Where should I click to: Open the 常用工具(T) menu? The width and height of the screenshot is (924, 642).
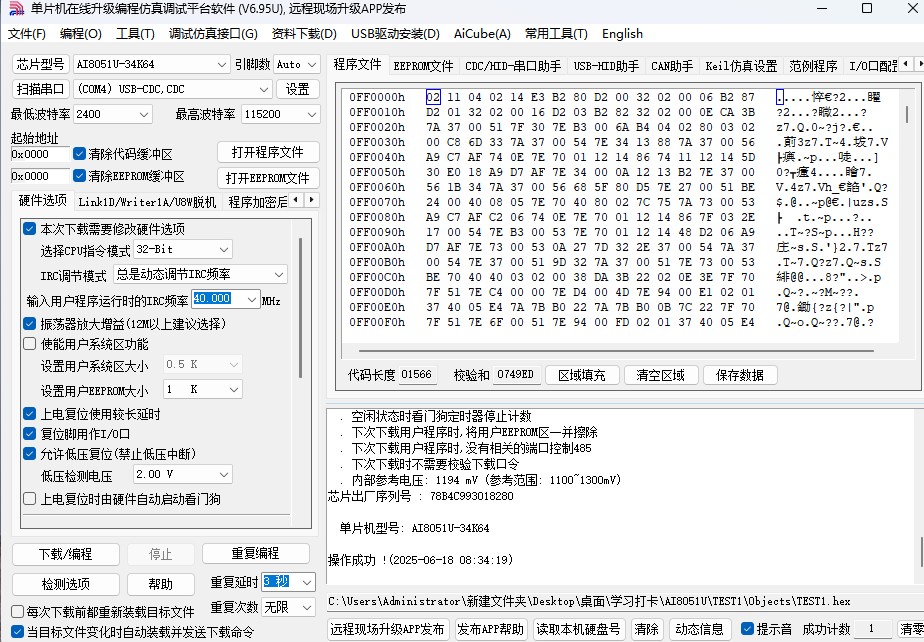(556, 34)
